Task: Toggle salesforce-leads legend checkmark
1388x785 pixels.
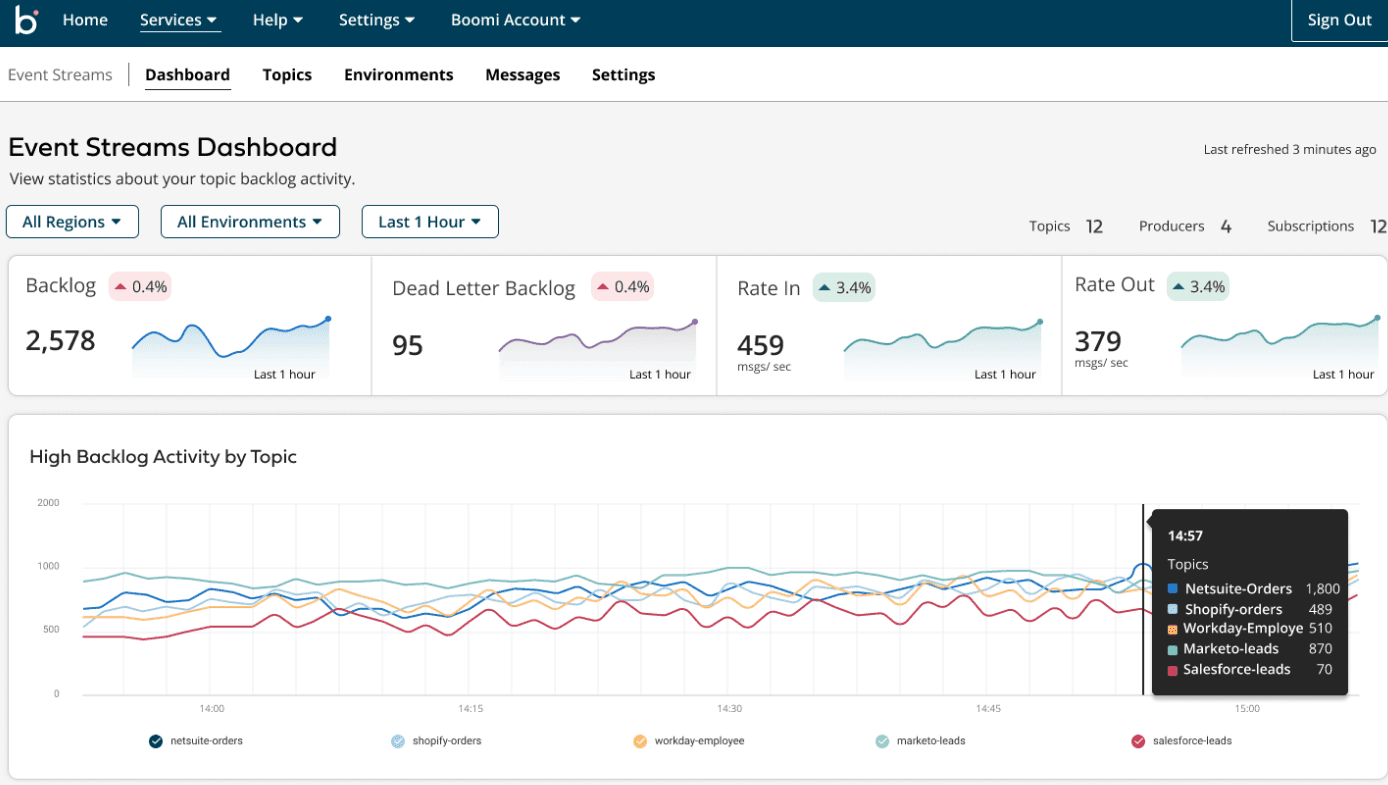Action: [x=1138, y=741]
